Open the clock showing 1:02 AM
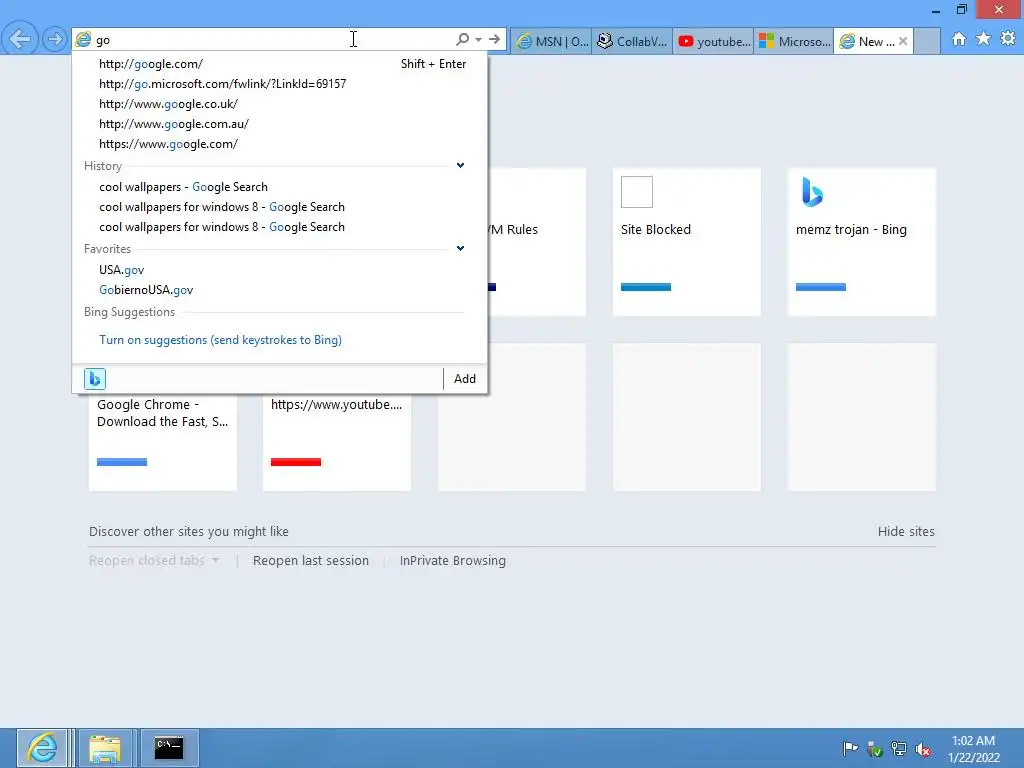This screenshot has width=1024, height=768. (x=974, y=749)
